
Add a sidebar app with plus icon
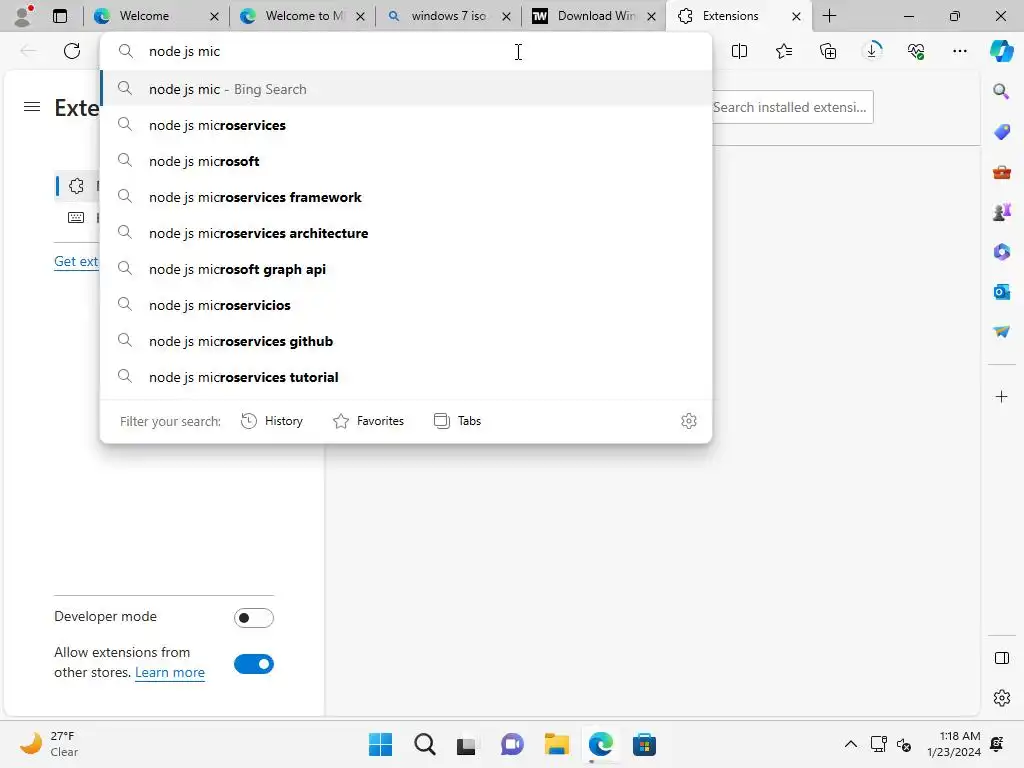(1001, 396)
